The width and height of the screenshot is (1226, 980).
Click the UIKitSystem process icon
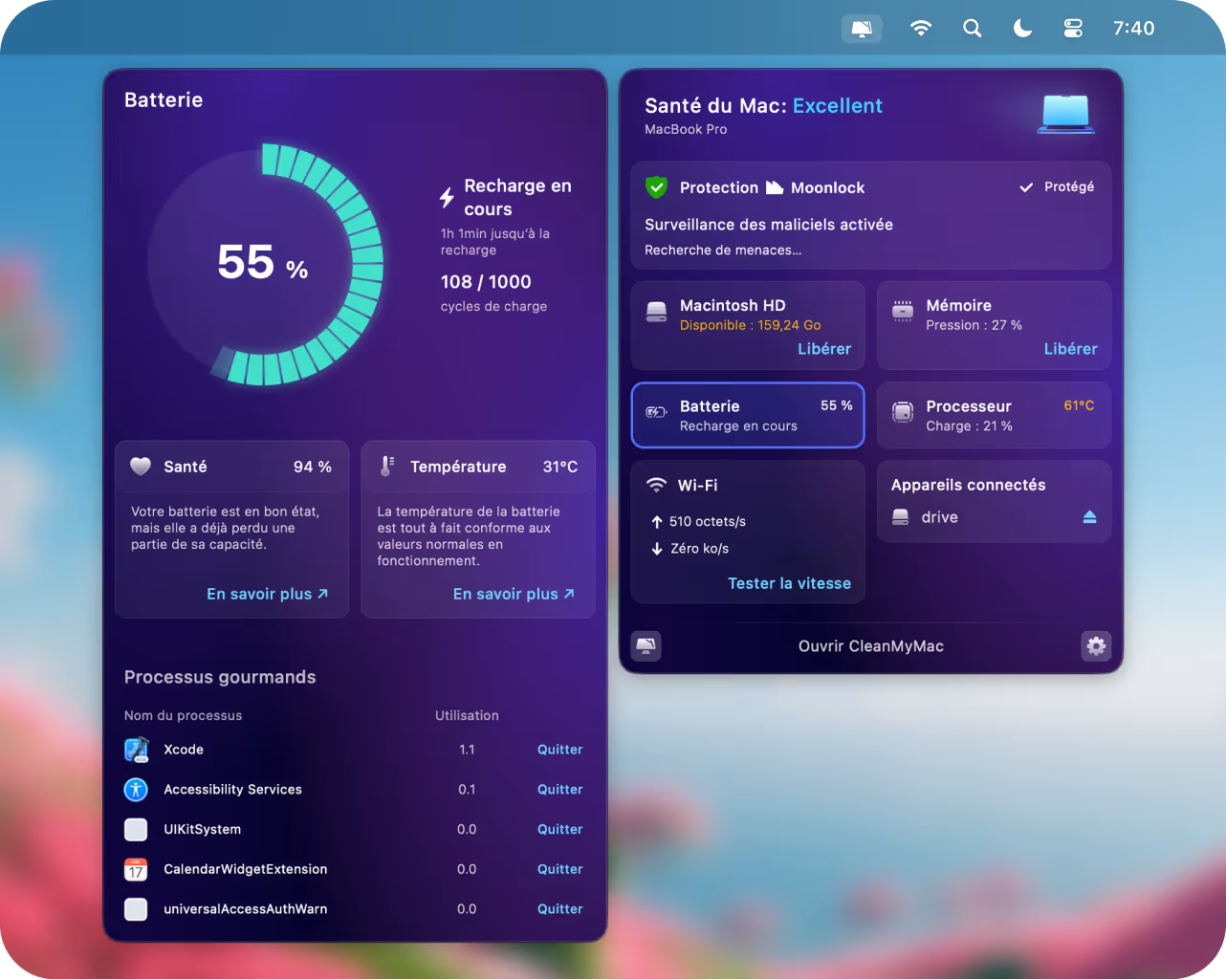coord(136,830)
